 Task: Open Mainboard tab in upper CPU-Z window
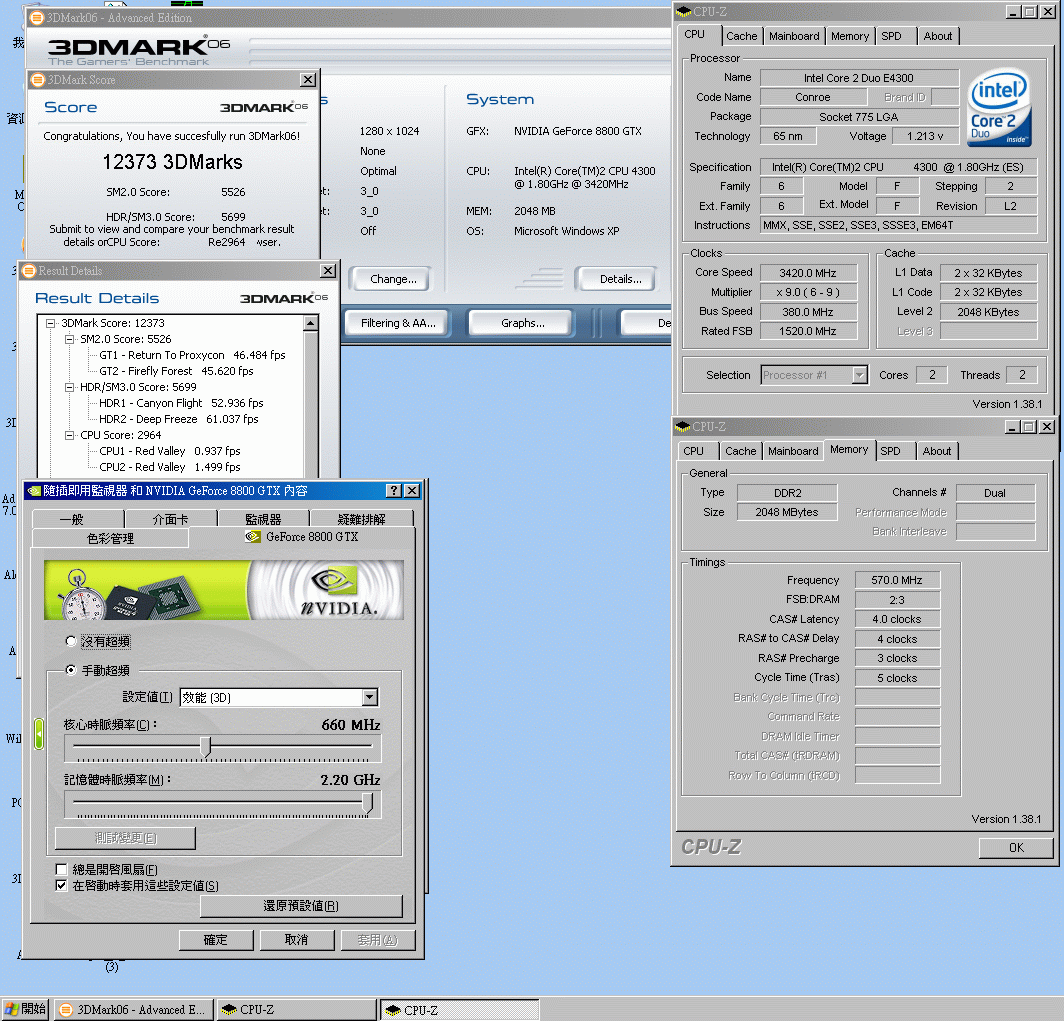tap(794, 36)
